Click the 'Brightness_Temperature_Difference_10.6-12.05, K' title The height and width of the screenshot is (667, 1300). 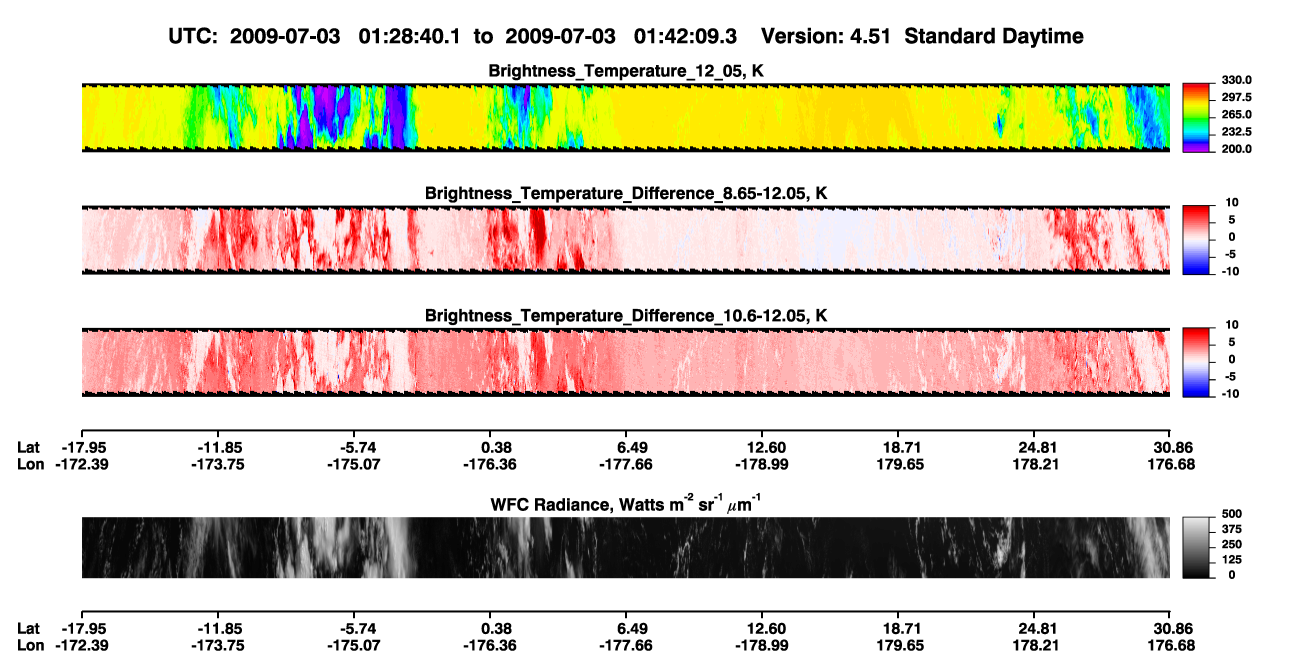(626, 316)
